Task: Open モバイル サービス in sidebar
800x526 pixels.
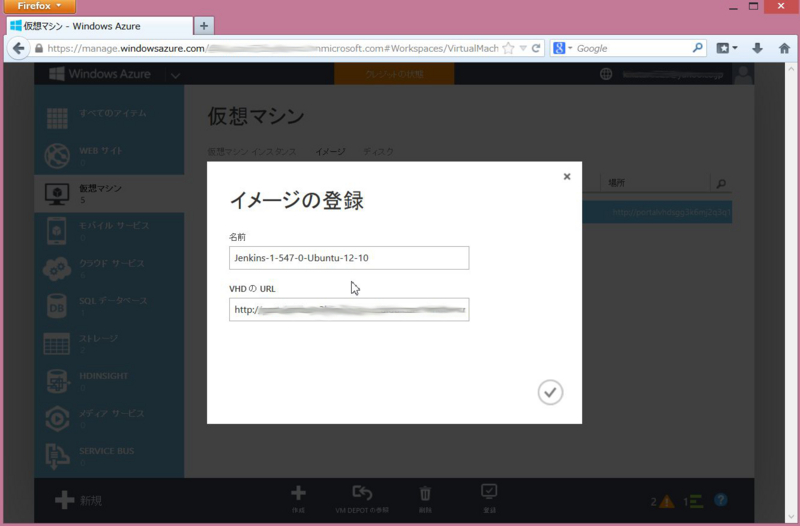Action: coord(109,231)
